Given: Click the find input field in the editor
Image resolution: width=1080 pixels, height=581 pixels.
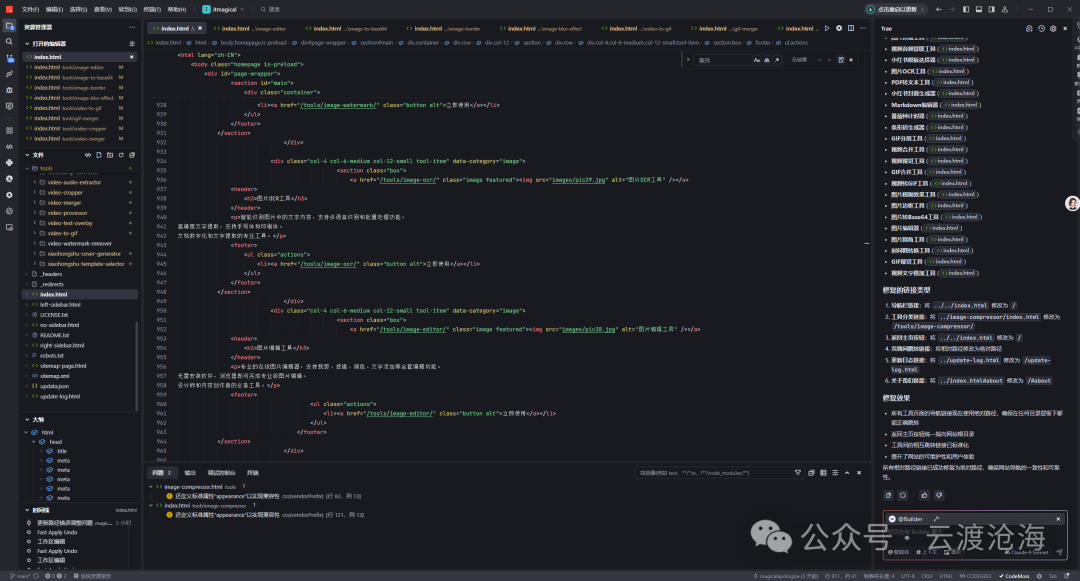Looking at the screenshot, I should point(723,60).
